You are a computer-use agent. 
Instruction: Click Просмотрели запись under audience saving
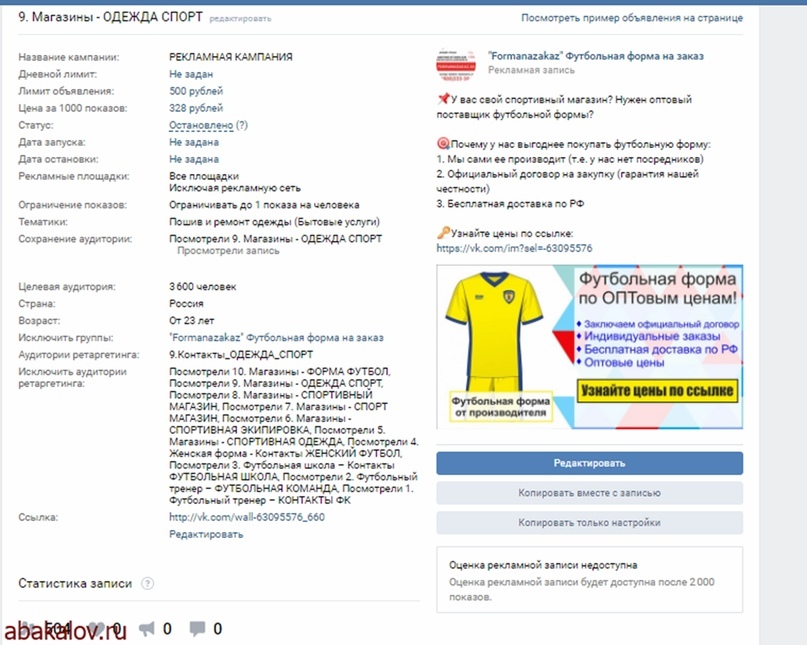point(229,251)
